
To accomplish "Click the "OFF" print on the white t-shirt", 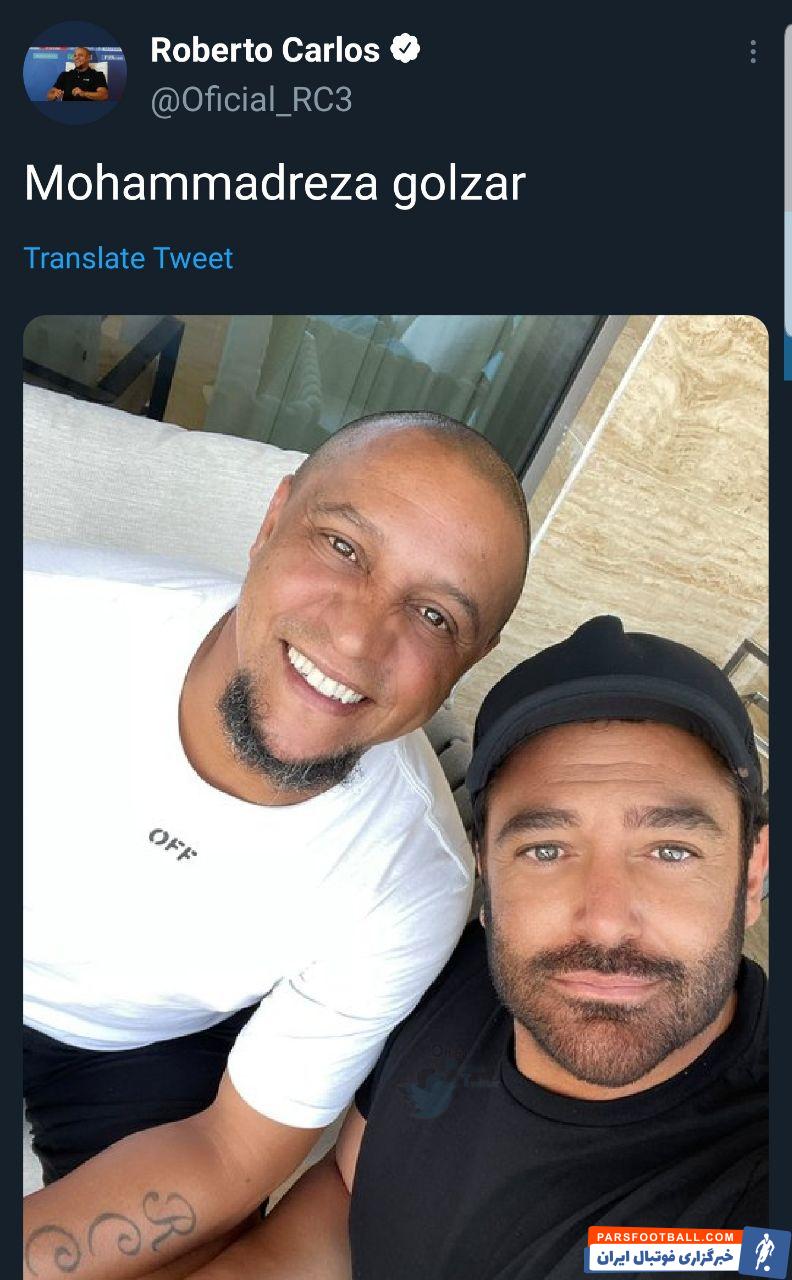I will pyautogui.click(x=173, y=843).
